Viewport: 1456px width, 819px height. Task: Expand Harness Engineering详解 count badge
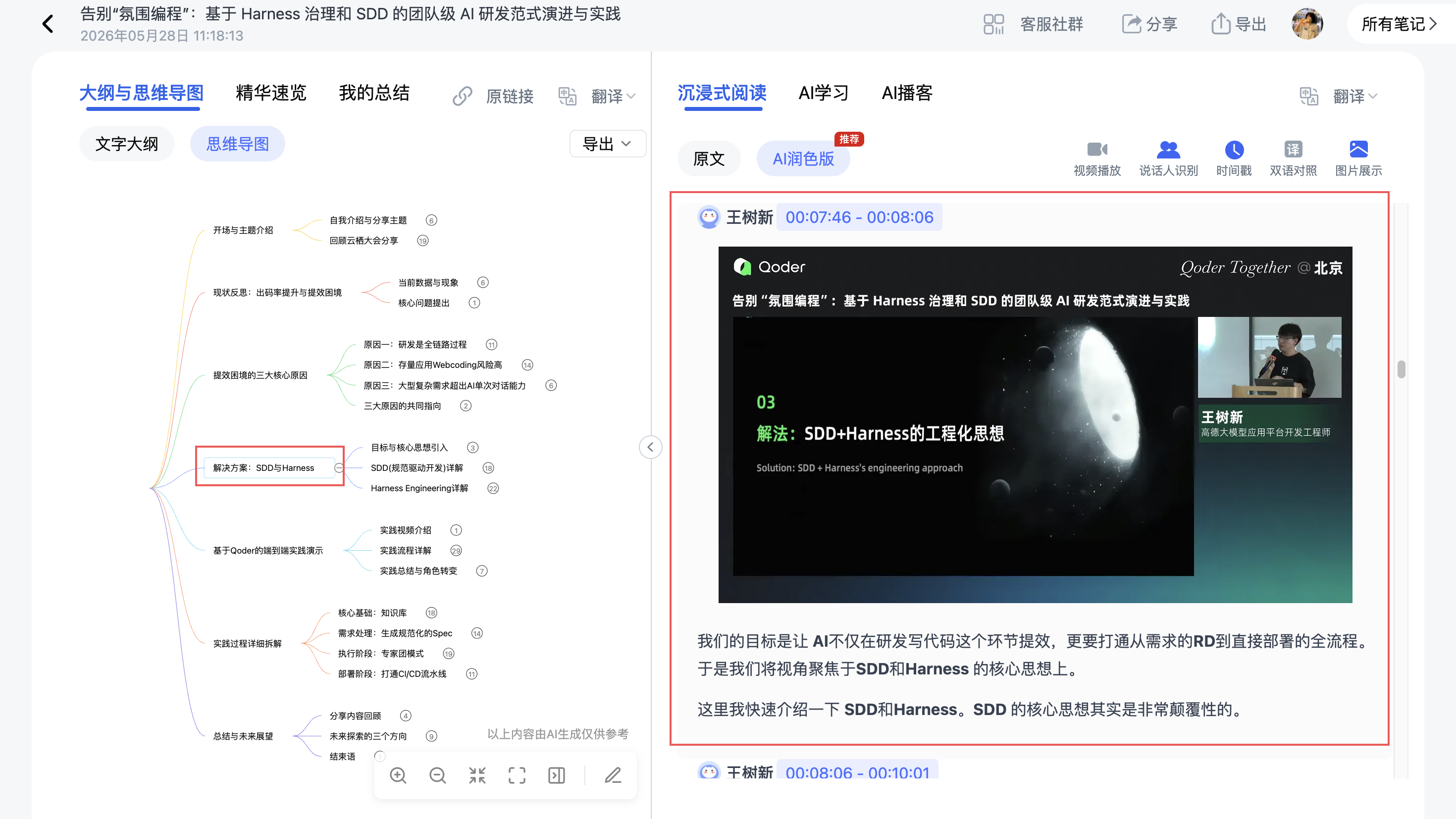(x=493, y=488)
